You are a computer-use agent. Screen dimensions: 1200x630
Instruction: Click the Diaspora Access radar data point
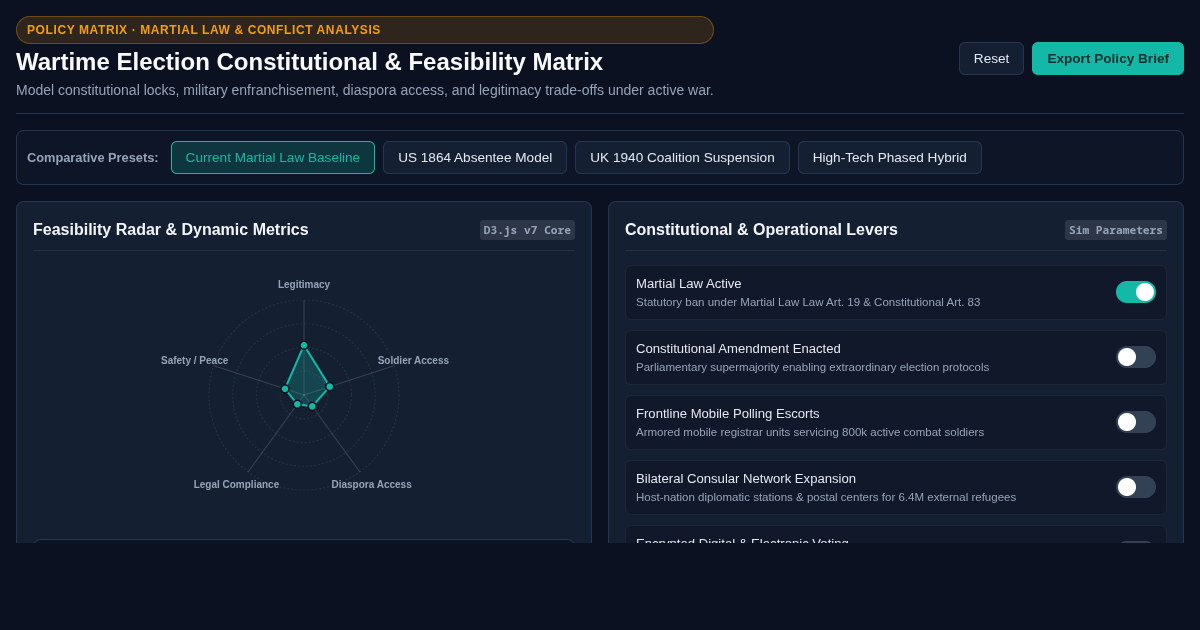[312, 406]
